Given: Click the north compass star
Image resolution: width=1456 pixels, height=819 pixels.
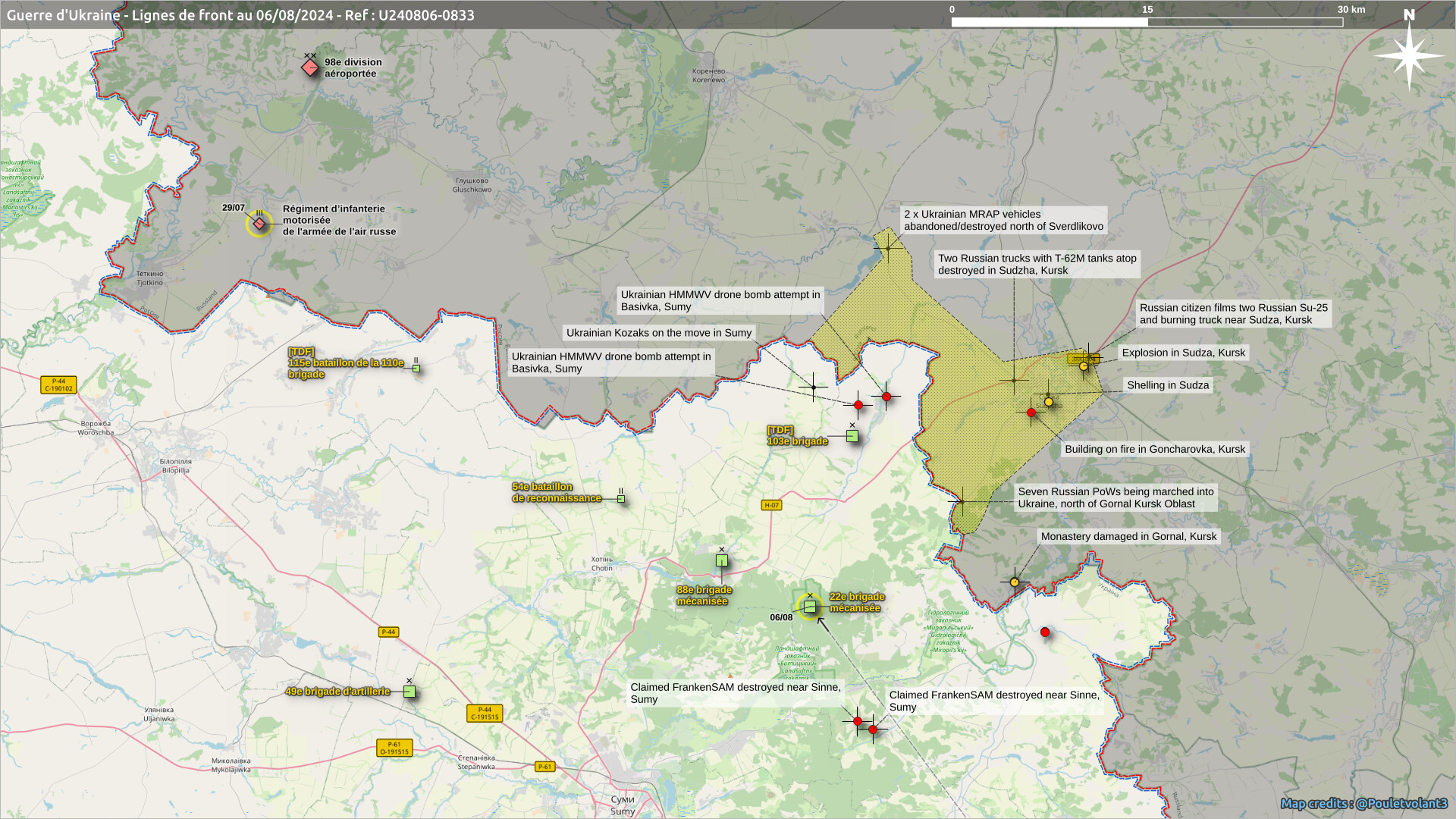Looking at the screenshot, I should 1408,55.
